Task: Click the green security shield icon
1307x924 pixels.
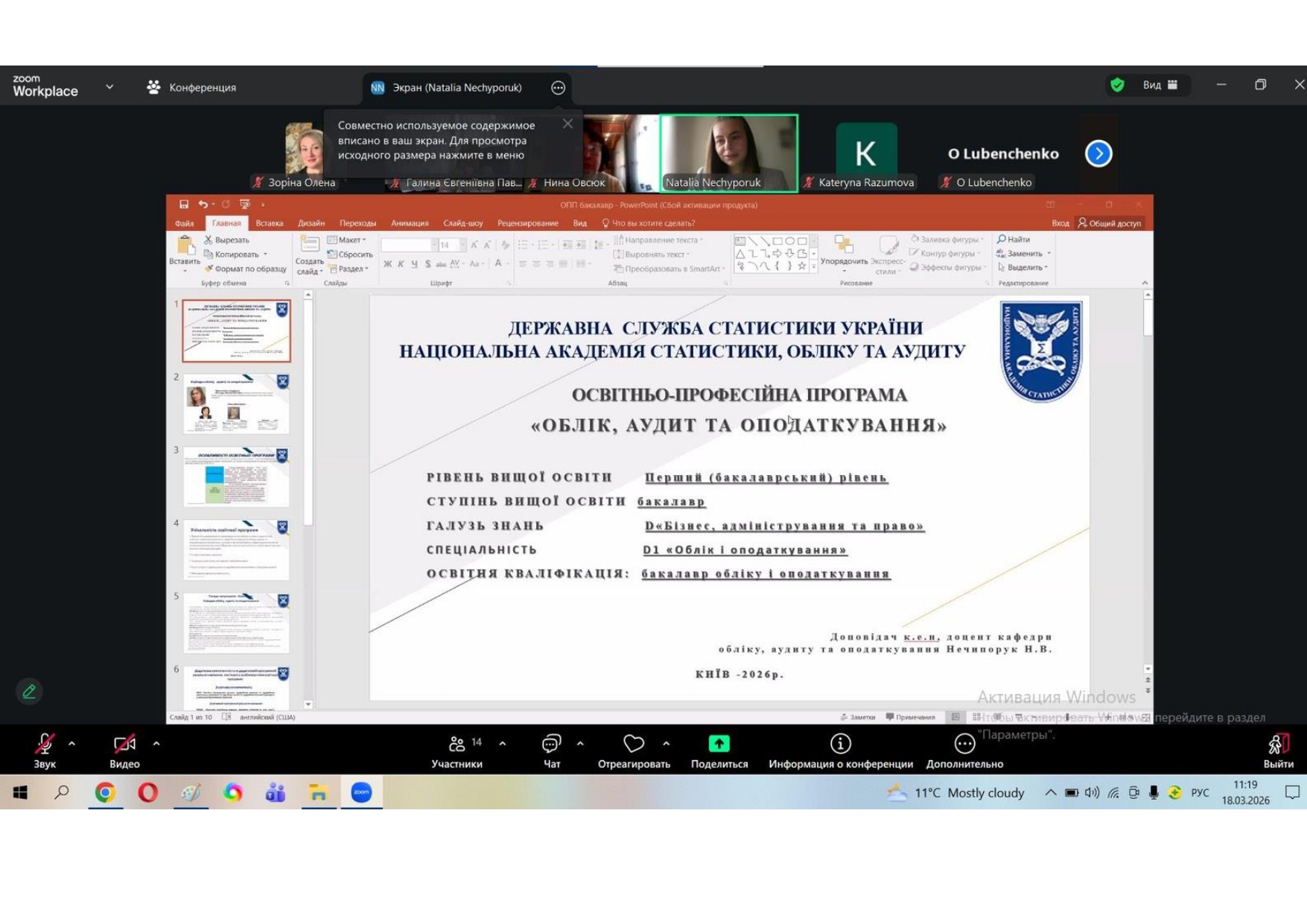Action: click(x=1117, y=85)
